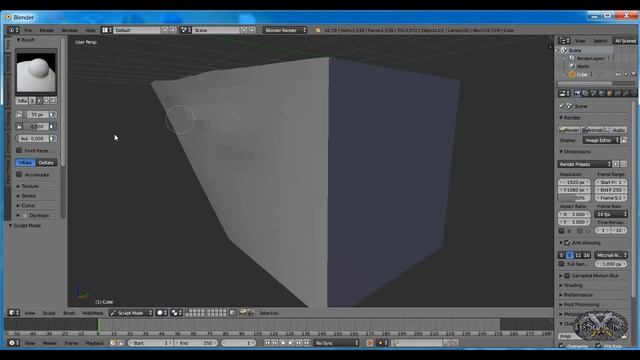
Task: Open the File menu
Action: [28, 30]
